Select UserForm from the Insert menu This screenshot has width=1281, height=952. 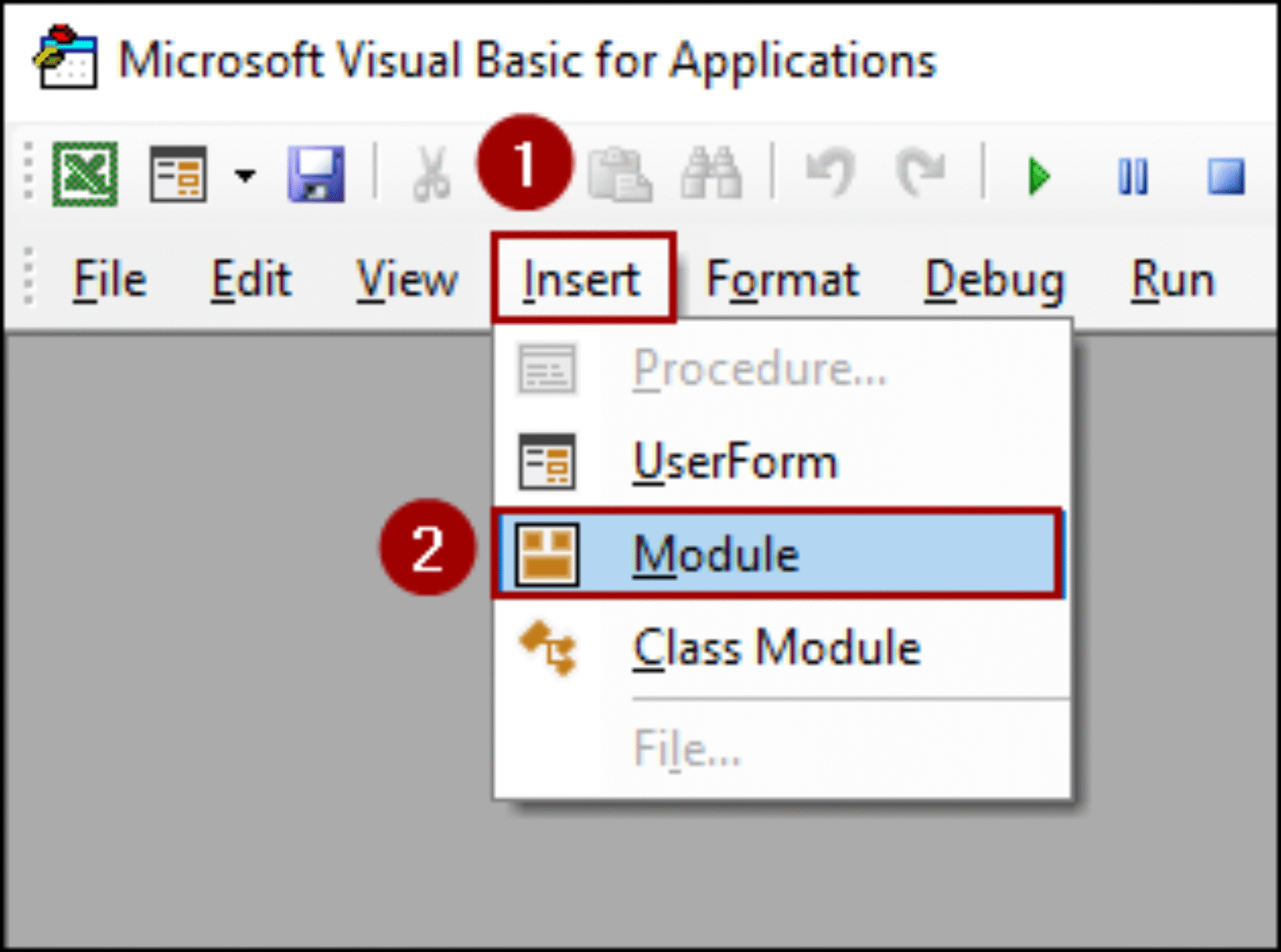[734, 460]
